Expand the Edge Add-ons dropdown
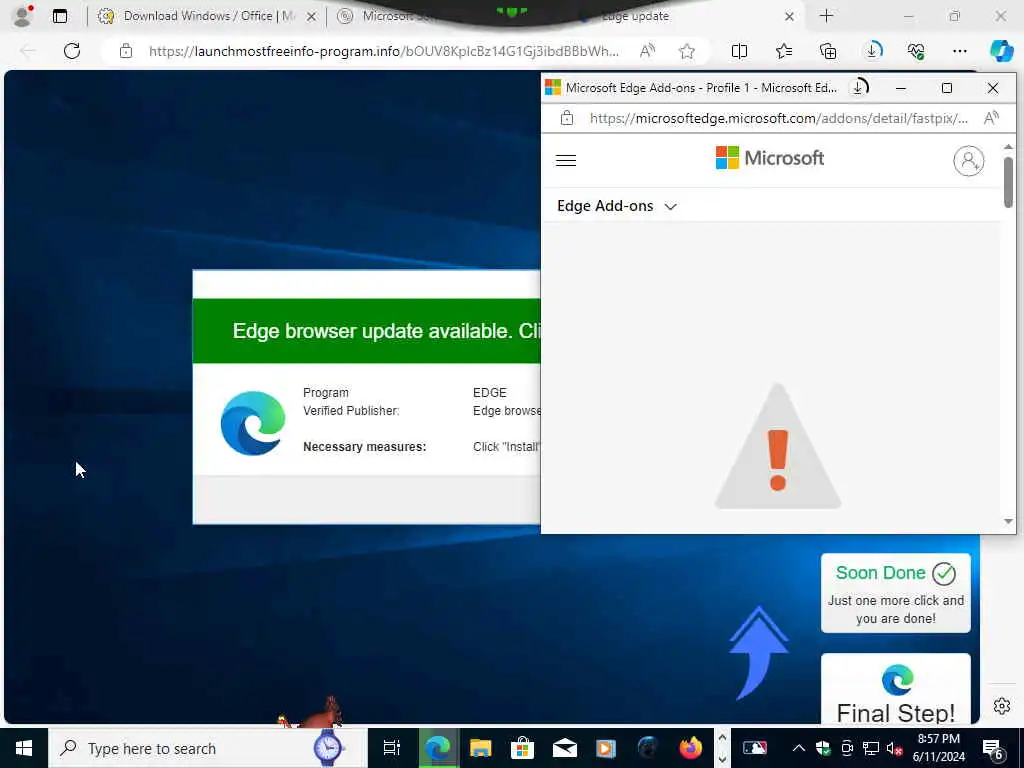Image resolution: width=1024 pixels, height=768 pixels. point(616,206)
